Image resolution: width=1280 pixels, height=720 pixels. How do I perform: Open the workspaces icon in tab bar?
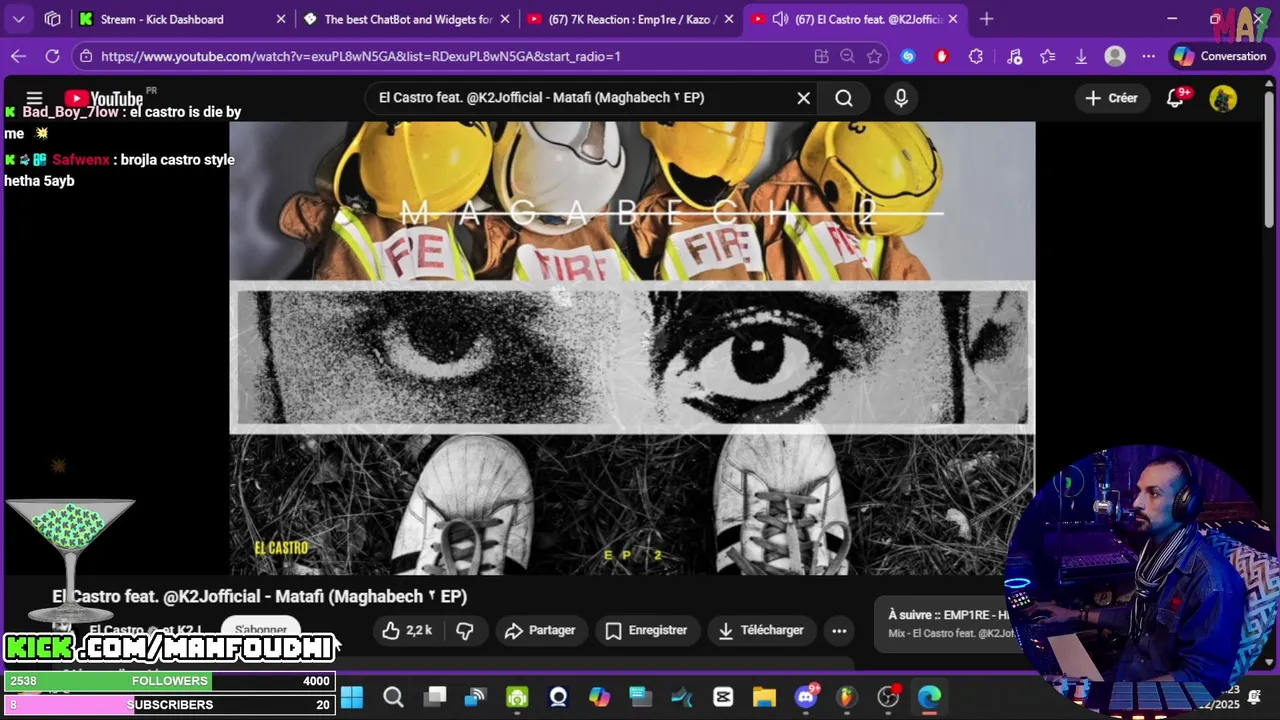point(53,19)
